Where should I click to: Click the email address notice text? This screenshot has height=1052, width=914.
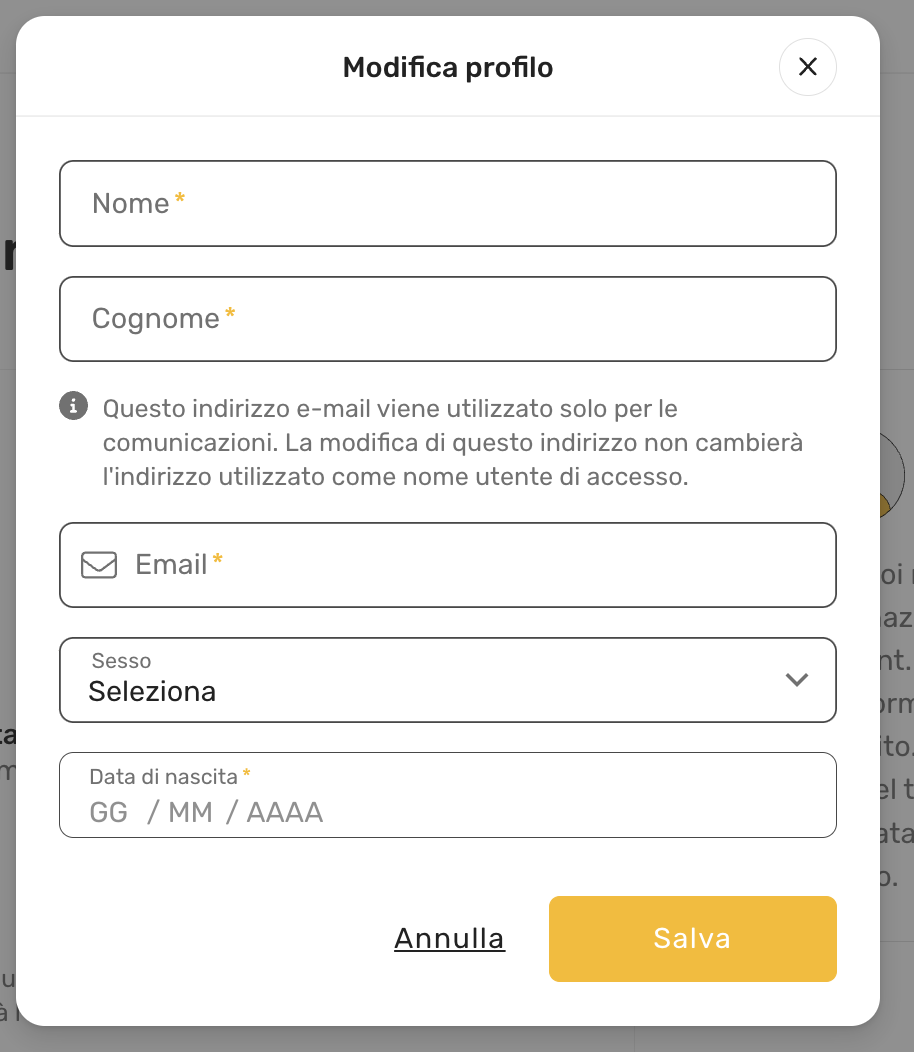(453, 442)
